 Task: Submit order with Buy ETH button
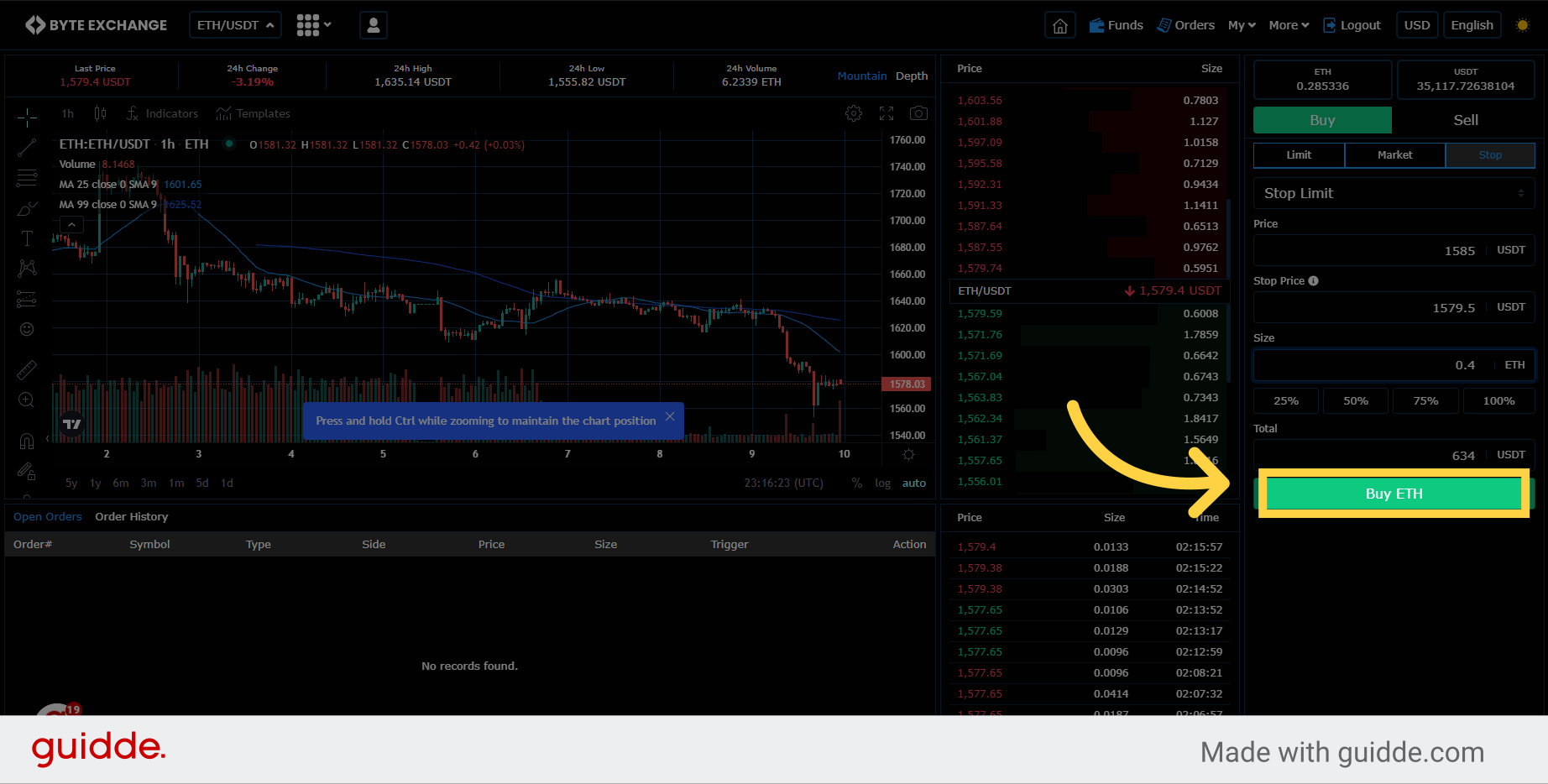coord(1394,494)
